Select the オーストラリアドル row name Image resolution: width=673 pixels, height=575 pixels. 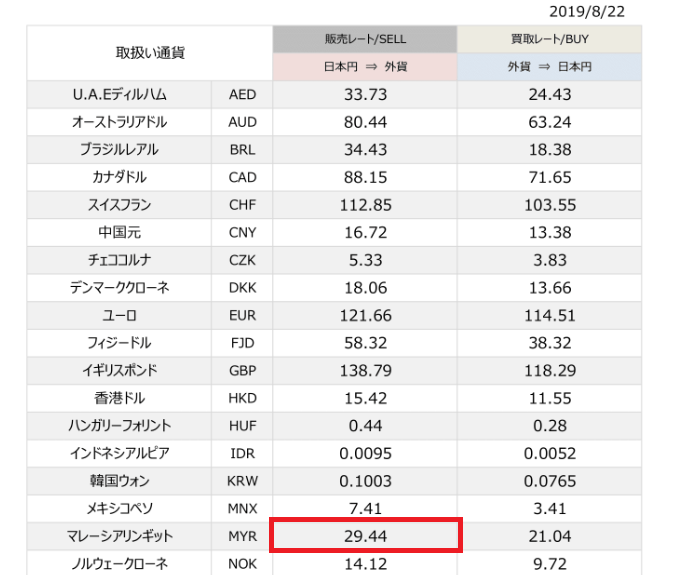point(119,122)
